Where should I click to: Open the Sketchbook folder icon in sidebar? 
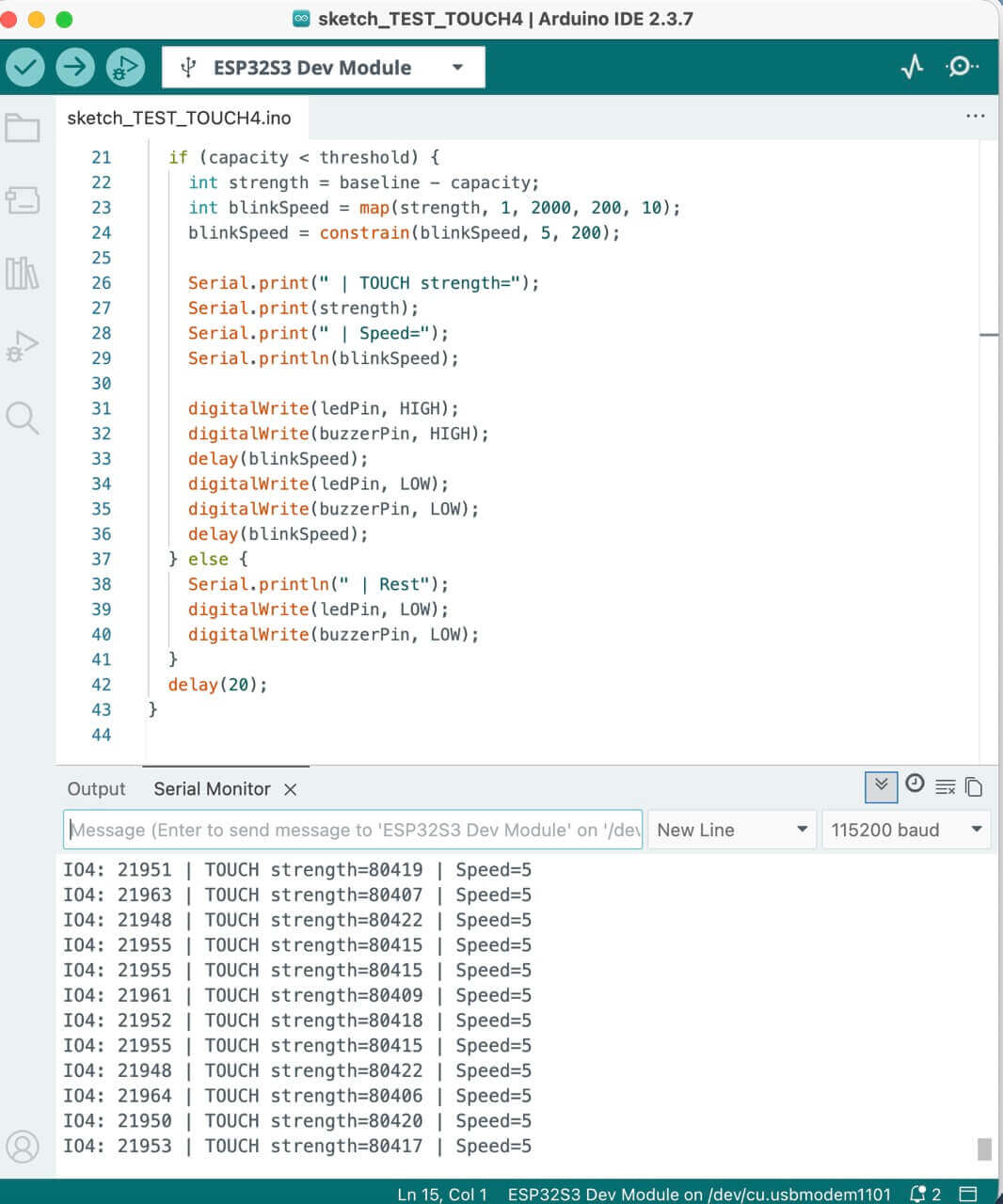pos(23,128)
